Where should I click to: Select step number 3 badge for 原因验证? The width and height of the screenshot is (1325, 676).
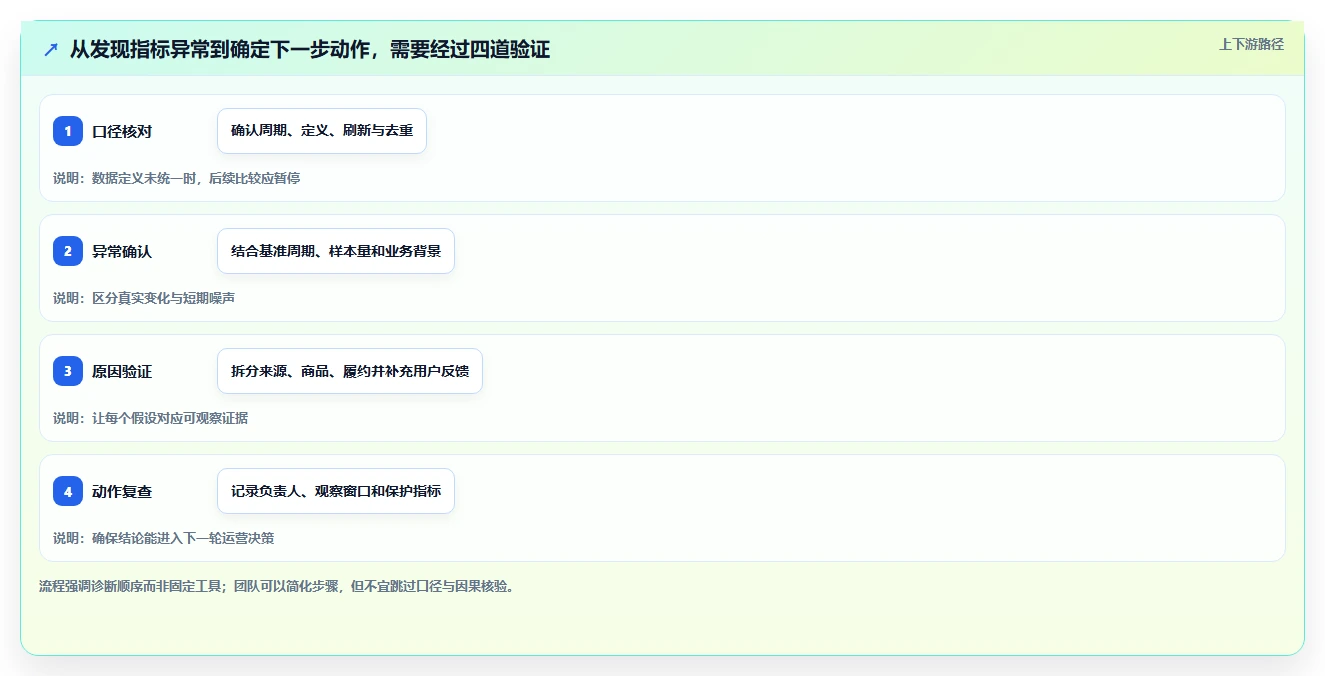68,371
